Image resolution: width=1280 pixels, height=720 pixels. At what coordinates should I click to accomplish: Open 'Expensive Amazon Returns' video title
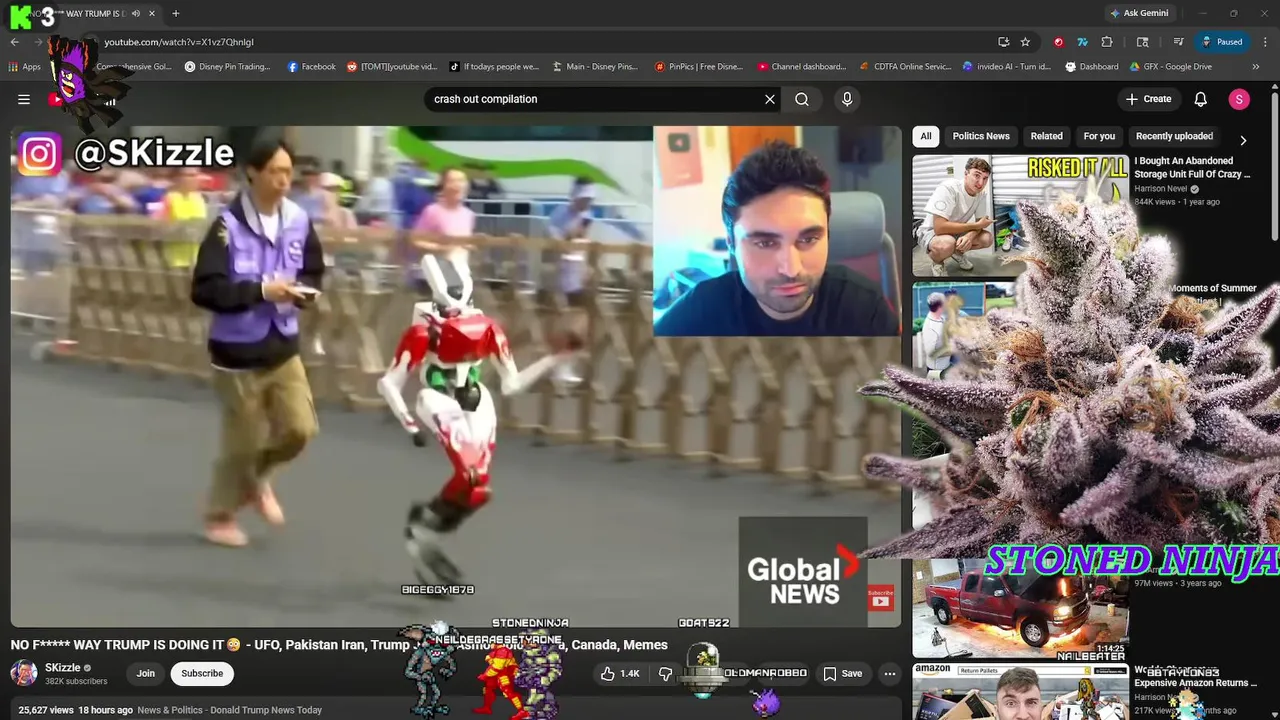1194,677
